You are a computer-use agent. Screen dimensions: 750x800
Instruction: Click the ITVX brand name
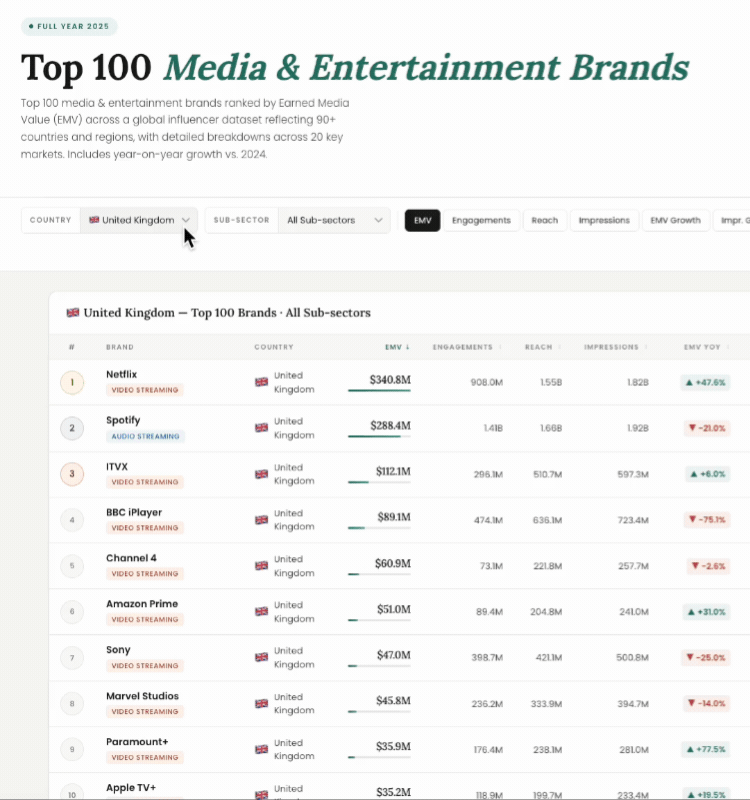point(117,467)
